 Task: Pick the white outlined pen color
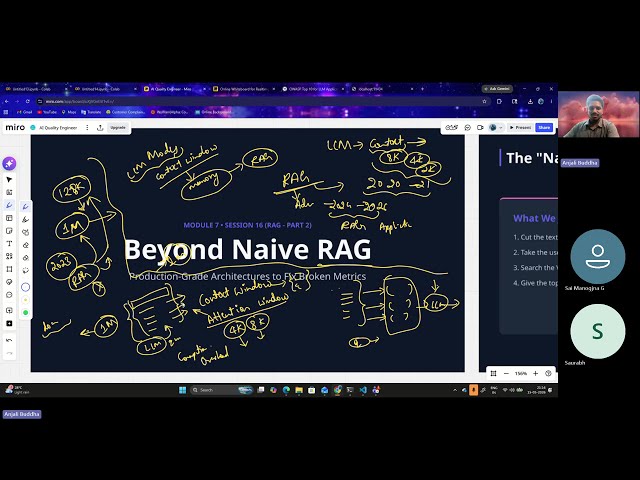click(x=25, y=287)
